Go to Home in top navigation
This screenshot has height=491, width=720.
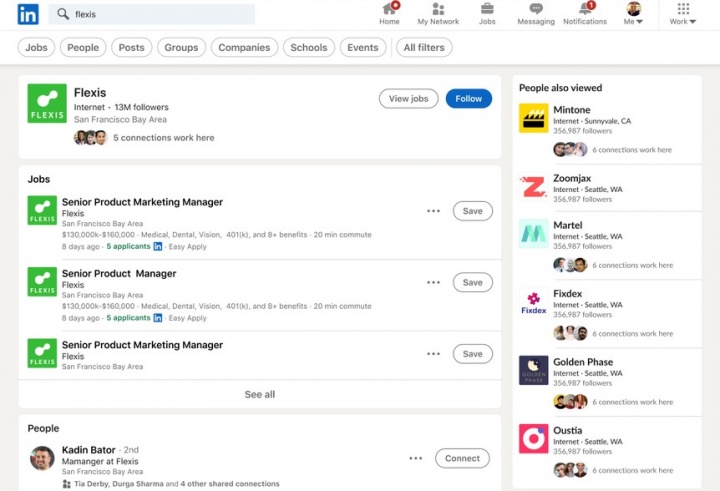389,13
